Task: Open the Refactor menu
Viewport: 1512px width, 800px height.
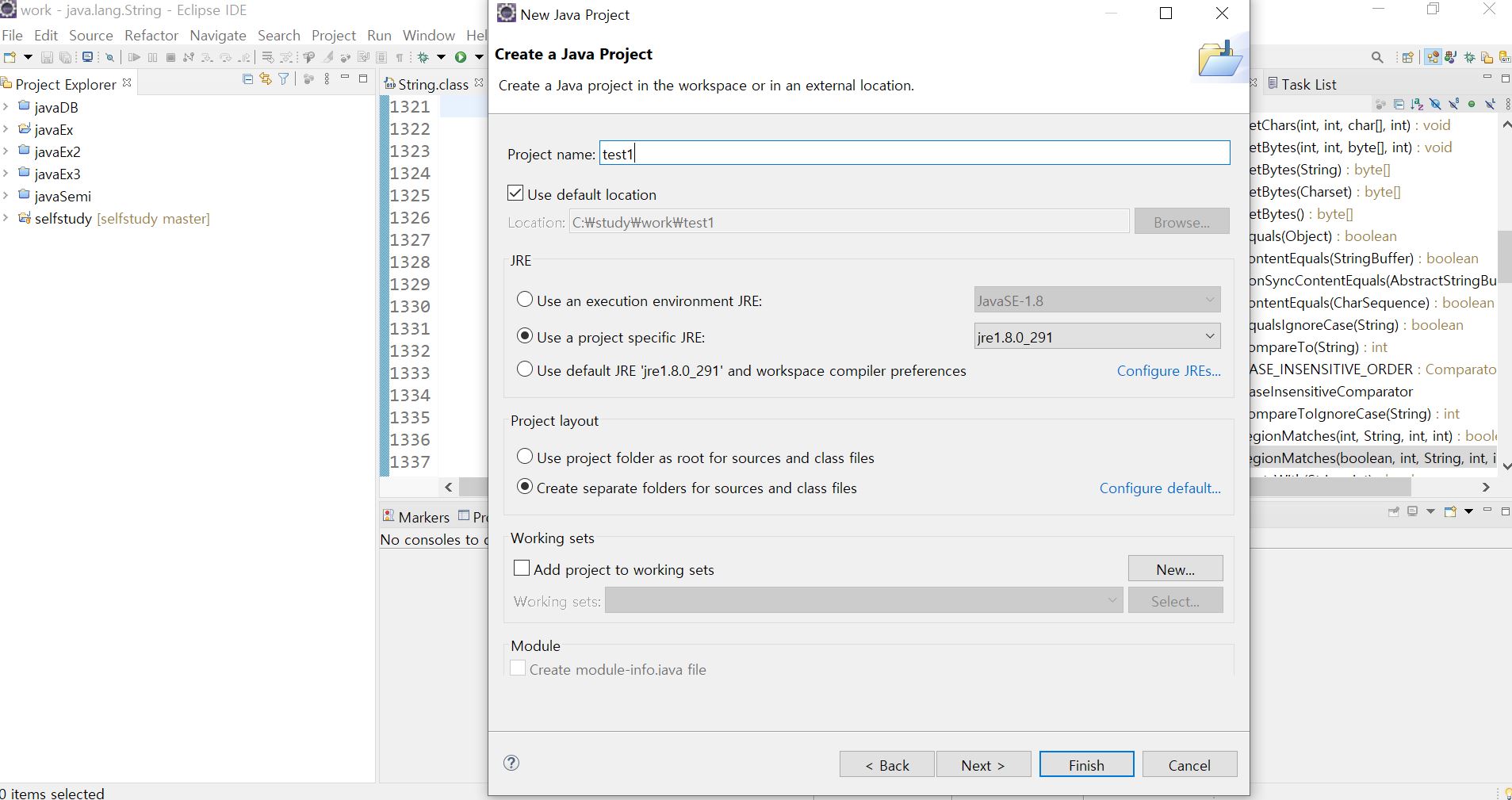Action: 151,36
